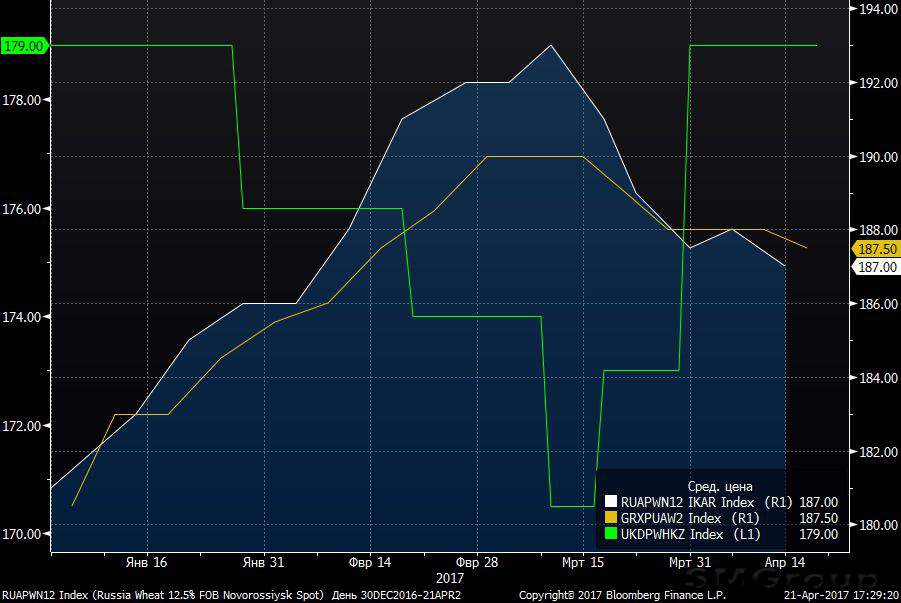Select the RUAPWN12 IKAR Index legend entry

tap(690, 502)
